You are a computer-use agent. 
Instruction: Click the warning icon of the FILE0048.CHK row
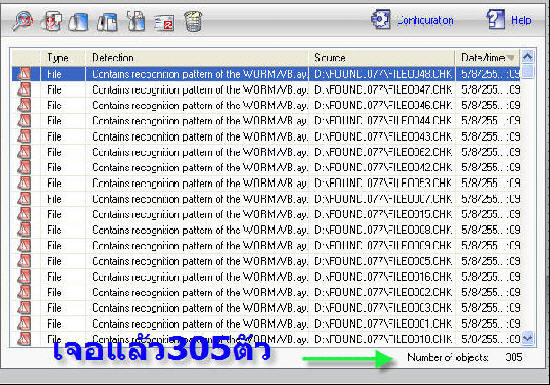click(24, 74)
